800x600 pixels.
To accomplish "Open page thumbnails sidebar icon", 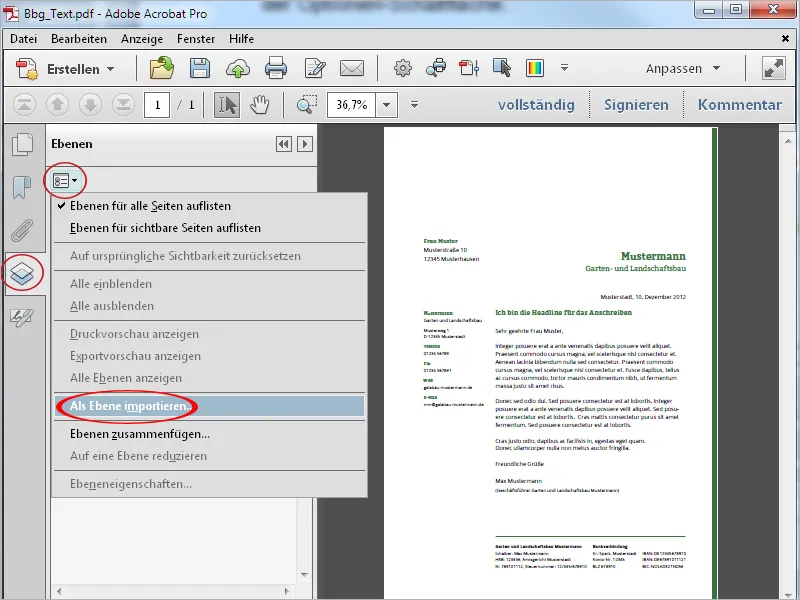I will pos(22,144).
